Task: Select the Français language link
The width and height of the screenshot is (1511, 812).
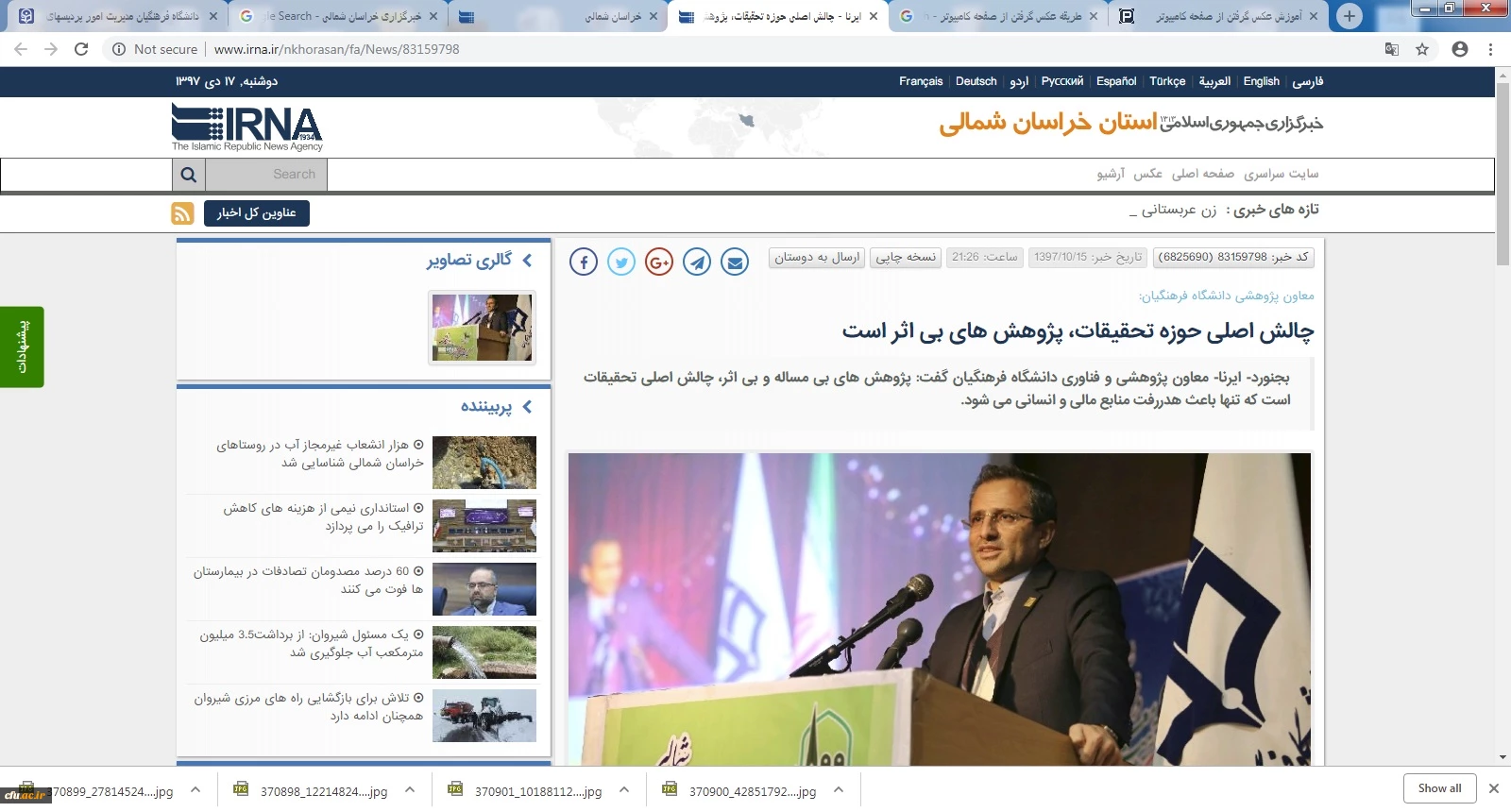Action: 921,81
